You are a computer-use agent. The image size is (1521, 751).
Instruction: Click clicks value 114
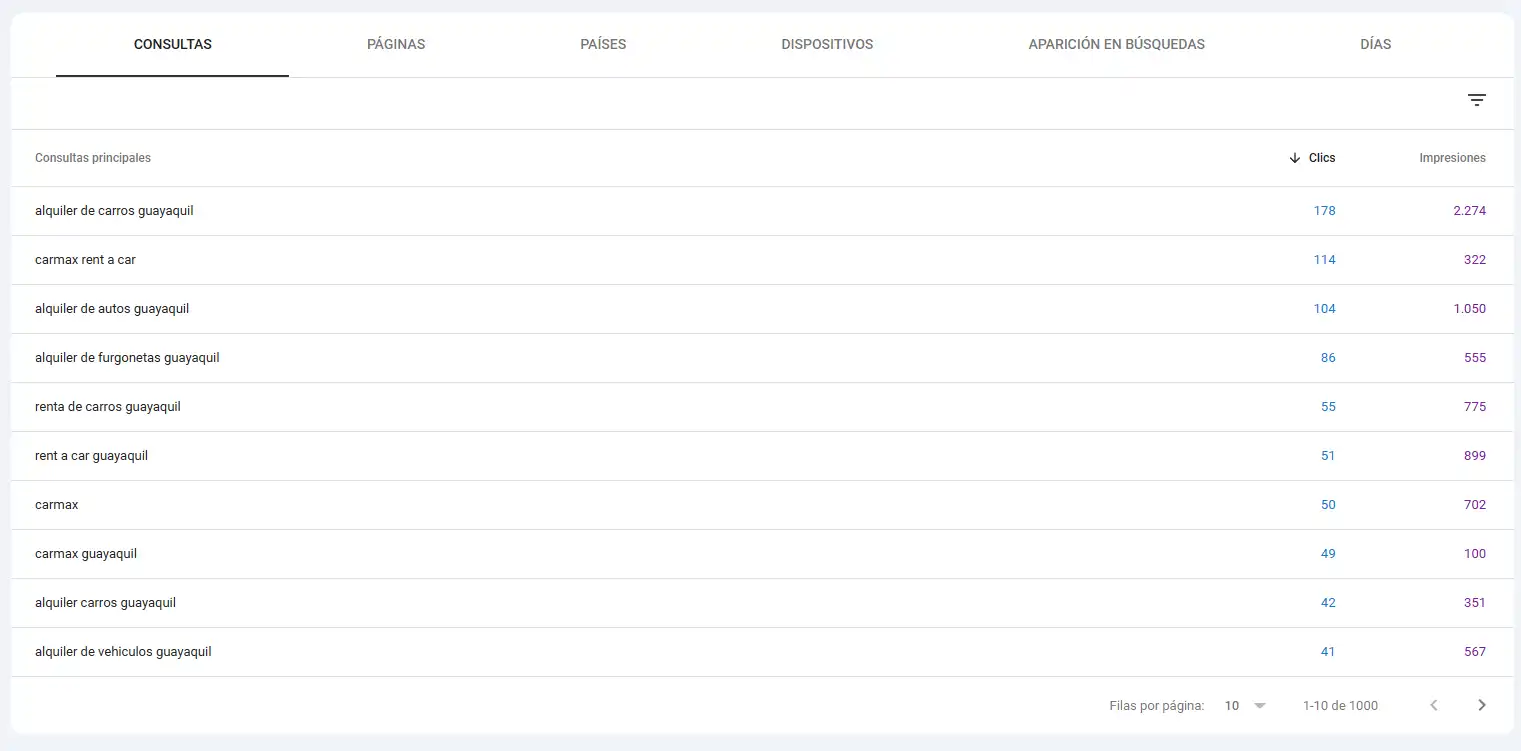click(1324, 260)
